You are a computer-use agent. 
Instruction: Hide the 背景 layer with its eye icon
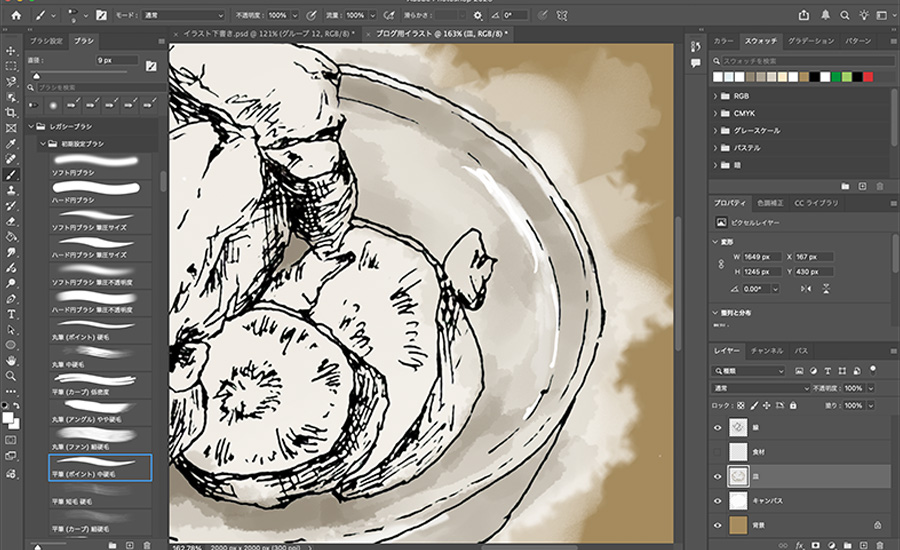pos(717,524)
